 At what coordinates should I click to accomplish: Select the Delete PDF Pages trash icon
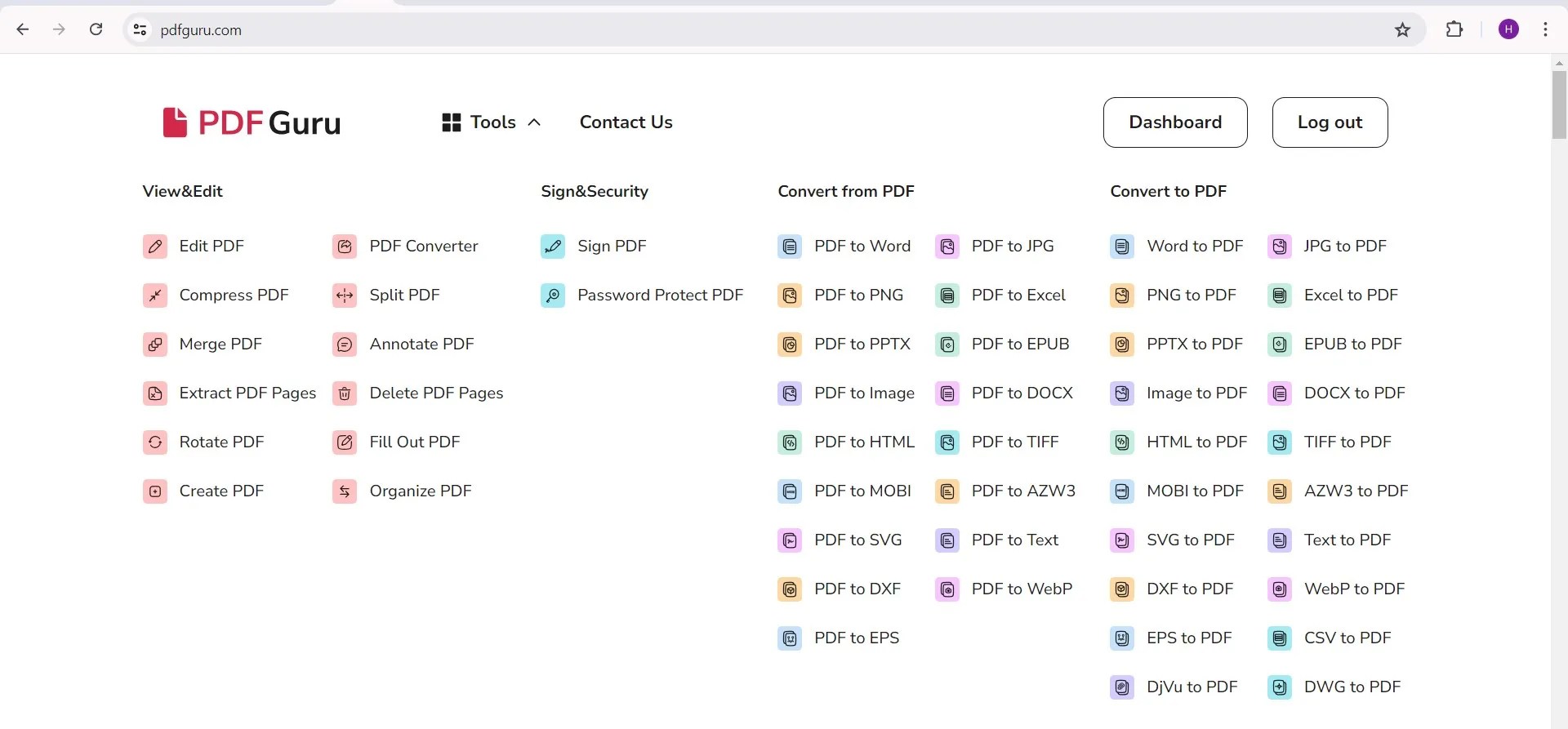(x=345, y=393)
